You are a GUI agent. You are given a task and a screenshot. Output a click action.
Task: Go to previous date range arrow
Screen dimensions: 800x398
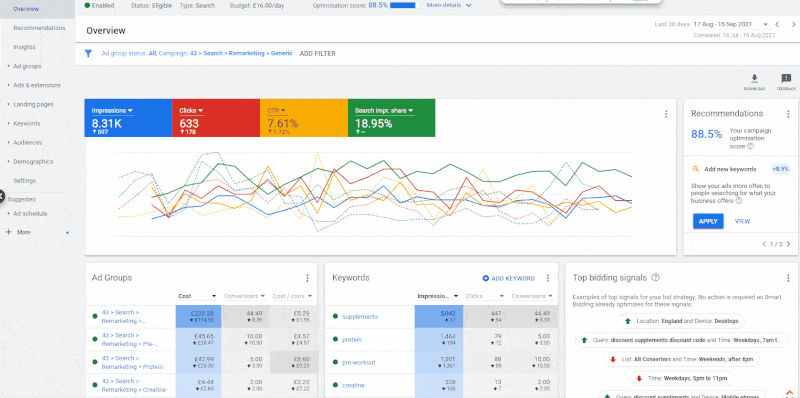pos(777,24)
